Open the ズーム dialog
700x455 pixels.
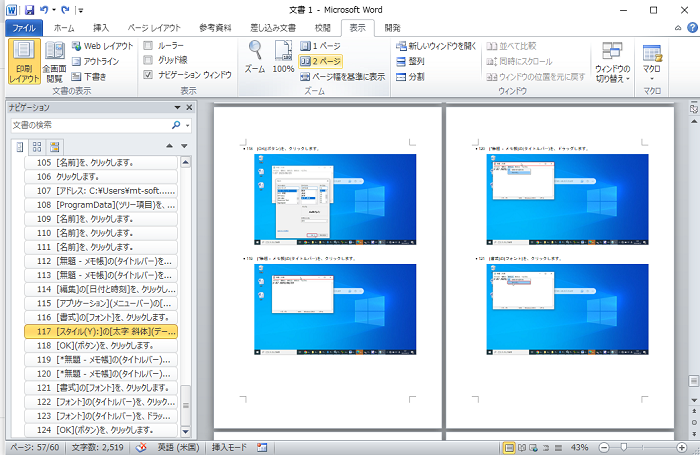255,57
